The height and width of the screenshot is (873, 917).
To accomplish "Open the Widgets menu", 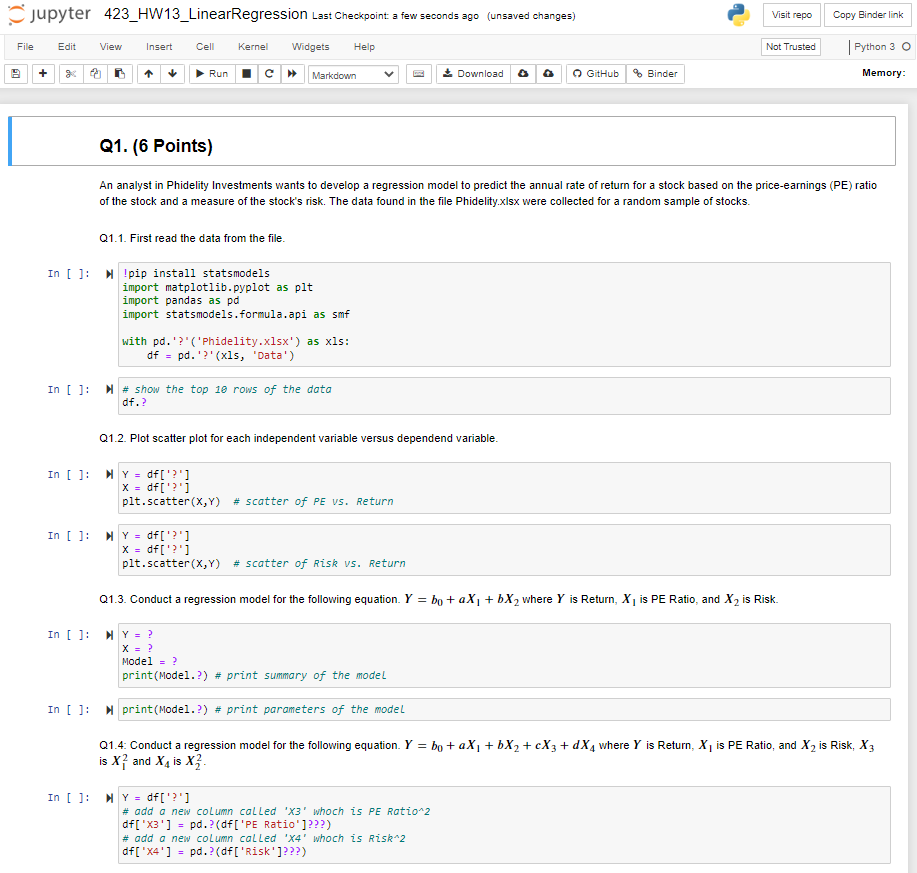I will pyautogui.click(x=311, y=47).
